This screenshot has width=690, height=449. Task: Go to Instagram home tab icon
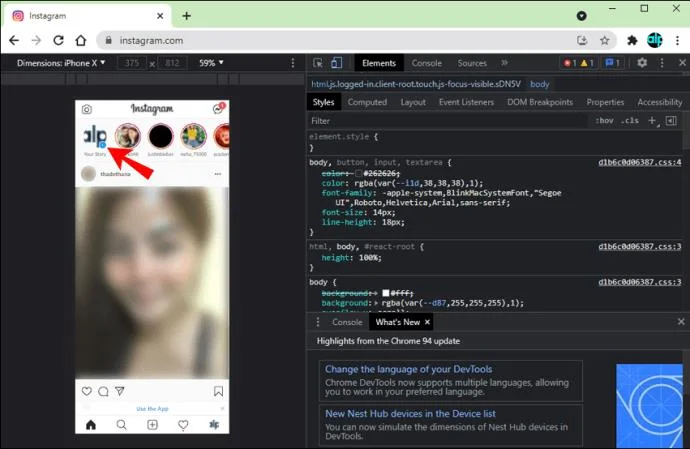tap(91, 425)
